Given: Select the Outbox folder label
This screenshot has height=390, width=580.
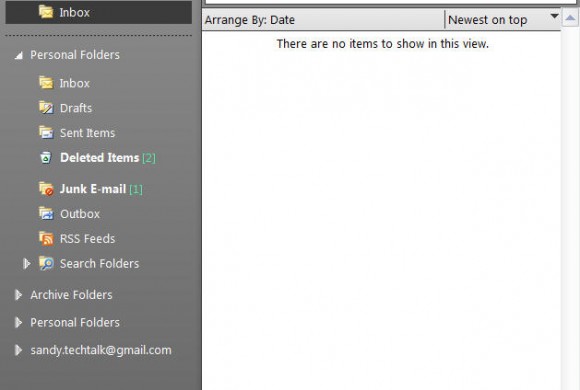Looking at the screenshot, I should 80,214.
